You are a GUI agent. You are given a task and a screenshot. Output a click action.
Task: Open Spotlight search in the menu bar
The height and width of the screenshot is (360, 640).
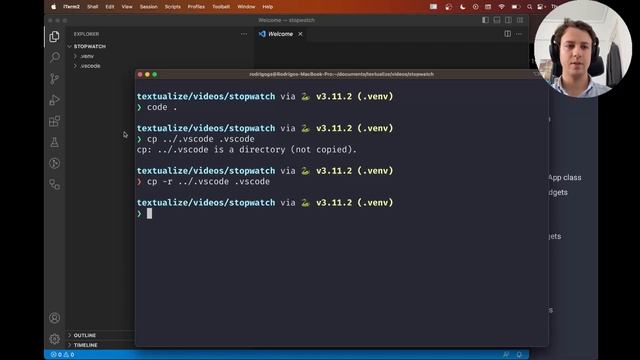(529, 7)
